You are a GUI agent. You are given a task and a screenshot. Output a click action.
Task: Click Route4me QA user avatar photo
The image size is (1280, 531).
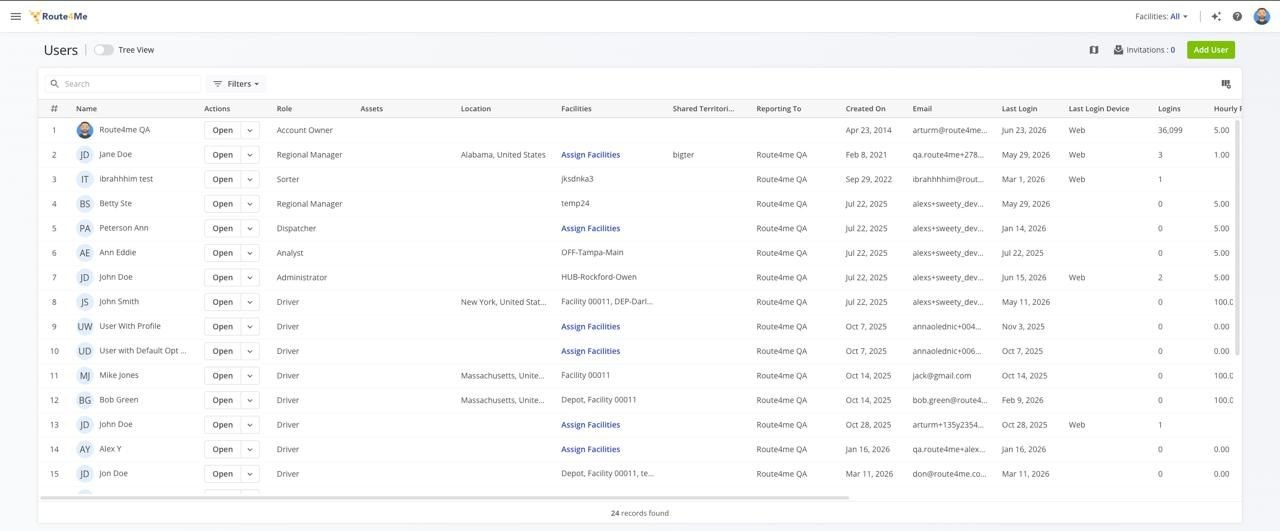[85, 130]
